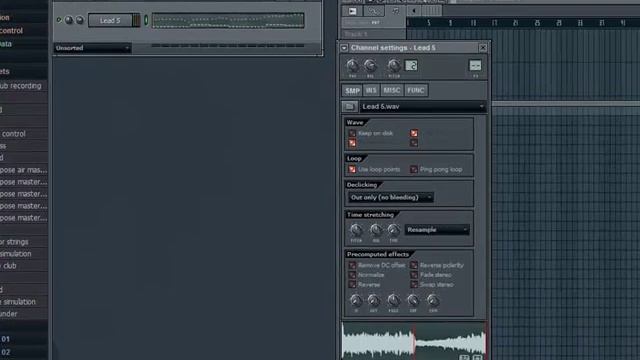Click bar 5 on the playlist timeline

(429, 23)
